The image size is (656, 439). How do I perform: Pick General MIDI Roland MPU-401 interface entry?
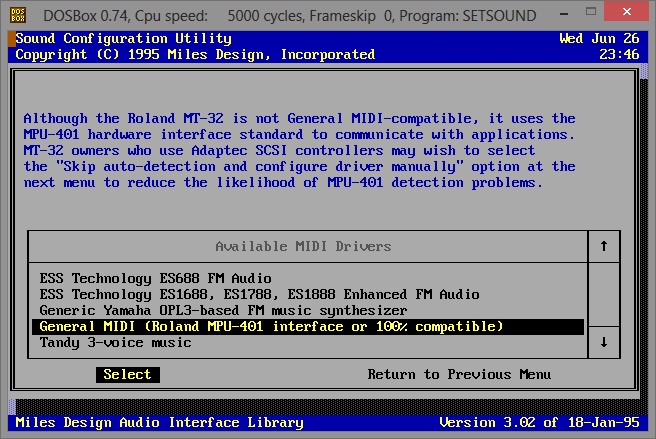(308, 326)
